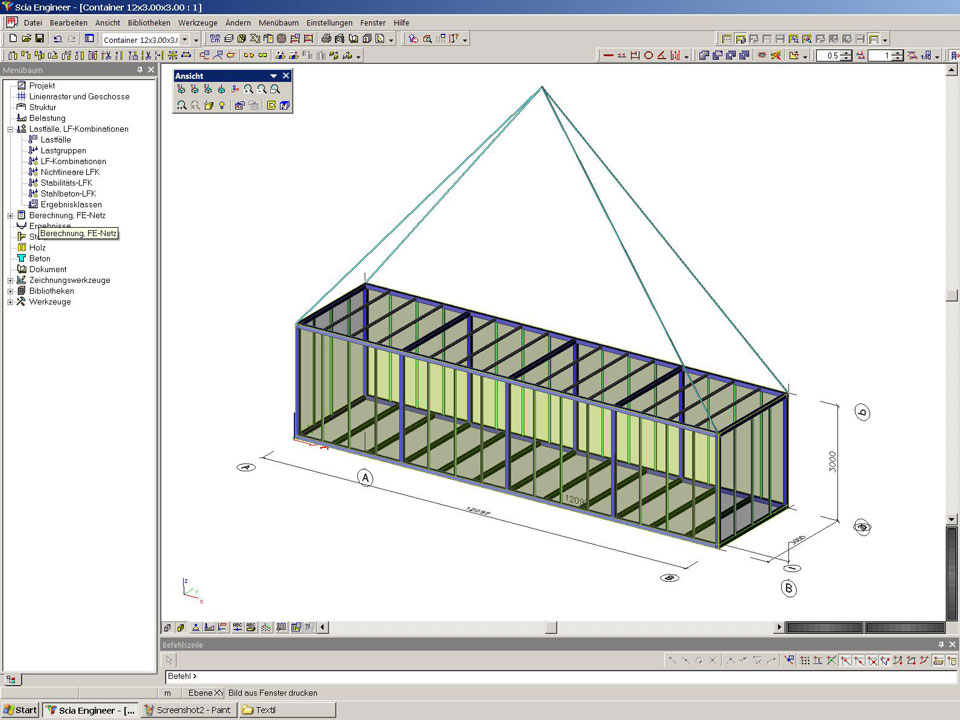960x720 pixels.
Task: Click the horizontal scrollbar thumb below viewport
Action: coord(550,628)
